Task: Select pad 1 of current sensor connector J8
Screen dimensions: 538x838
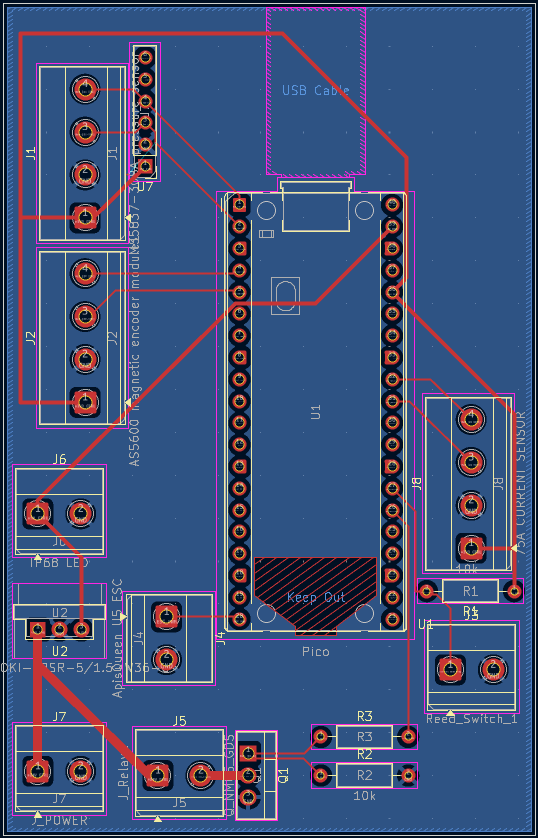Action: pos(471,548)
